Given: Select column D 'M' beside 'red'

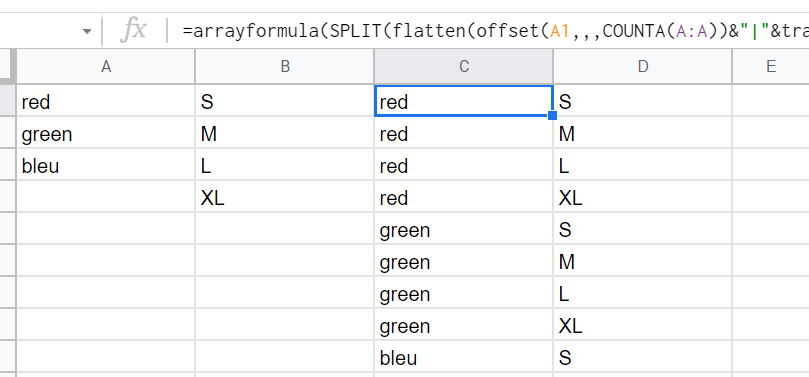Looking at the screenshot, I should [642, 133].
